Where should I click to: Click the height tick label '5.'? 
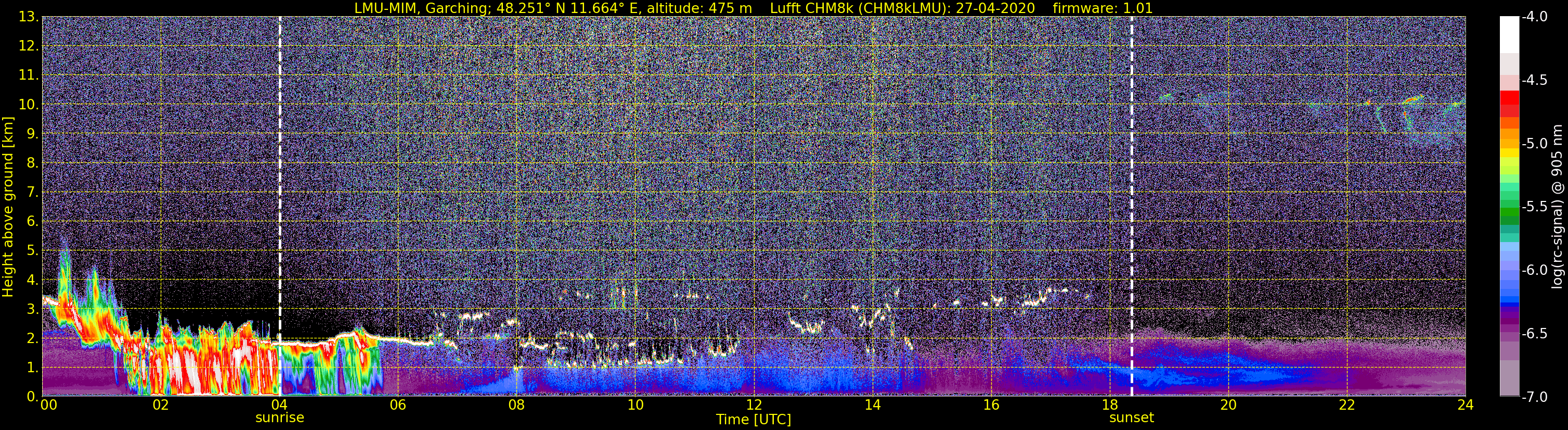coord(32,251)
